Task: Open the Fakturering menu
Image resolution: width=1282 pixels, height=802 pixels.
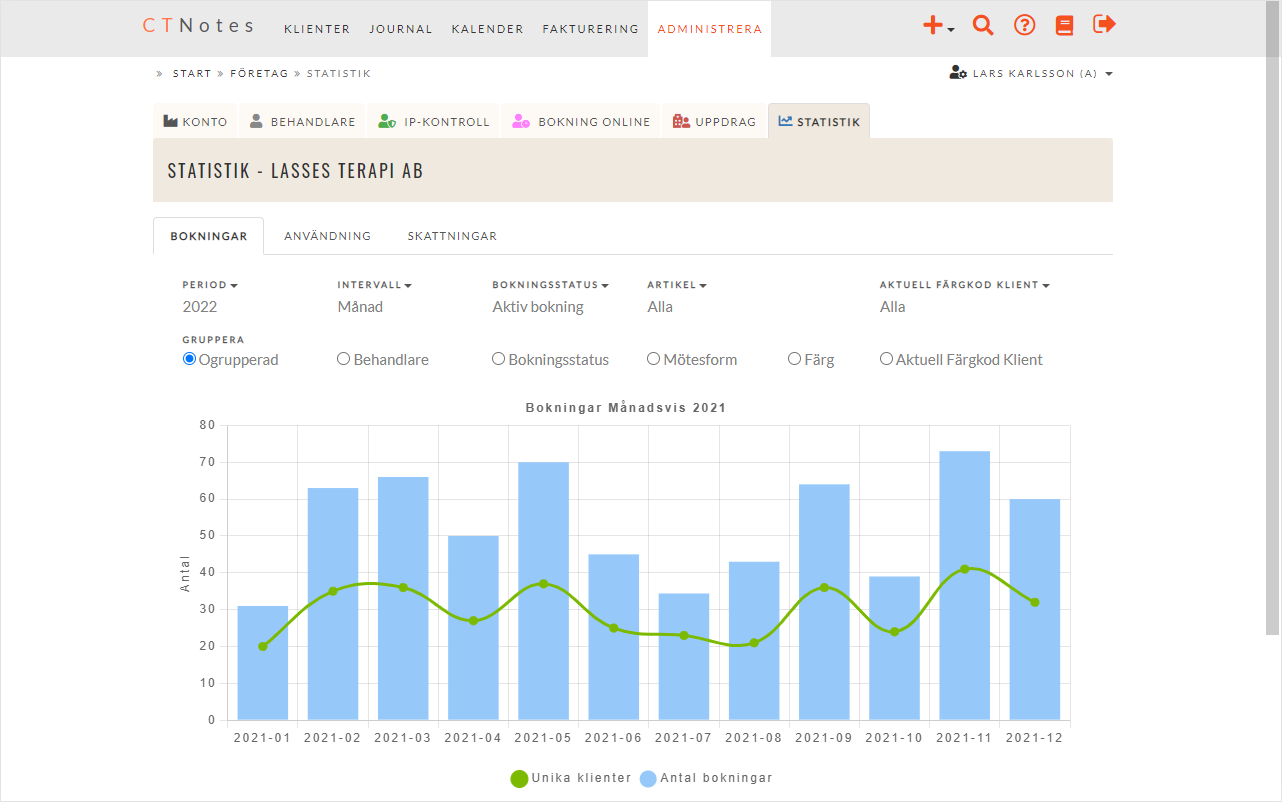Action: point(591,29)
